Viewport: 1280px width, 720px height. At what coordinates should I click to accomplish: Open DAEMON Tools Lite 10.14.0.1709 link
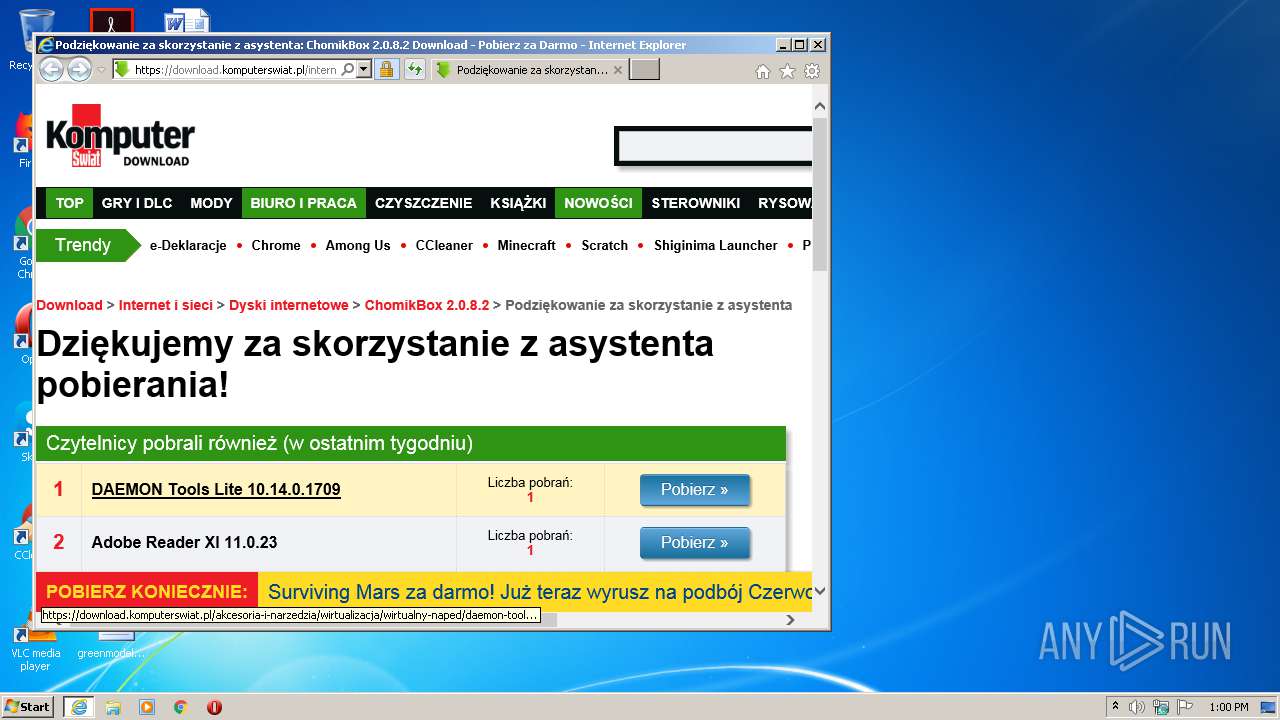[216, 490]
